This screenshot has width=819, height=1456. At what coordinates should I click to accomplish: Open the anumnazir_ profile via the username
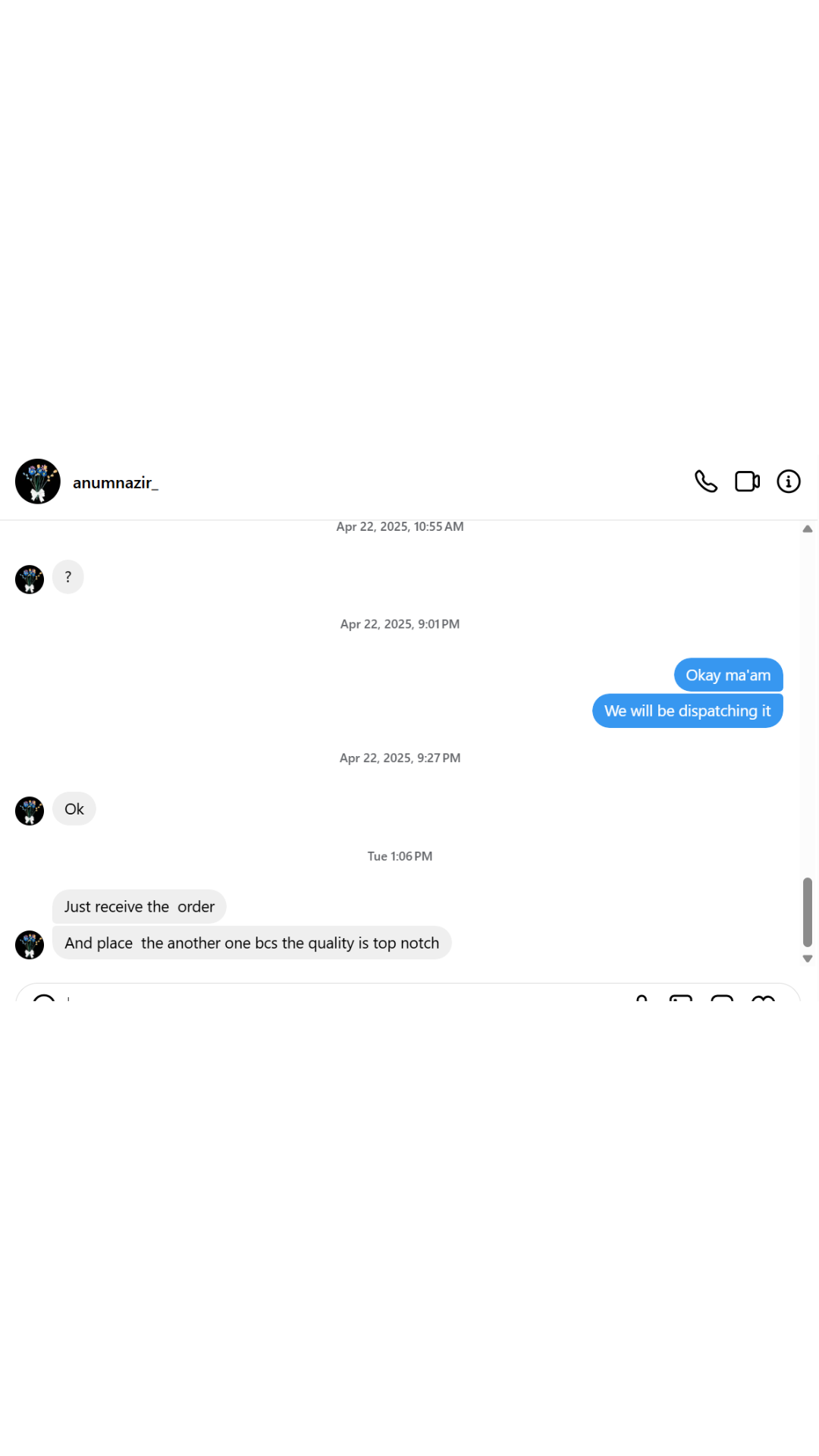tap(115, 483)
